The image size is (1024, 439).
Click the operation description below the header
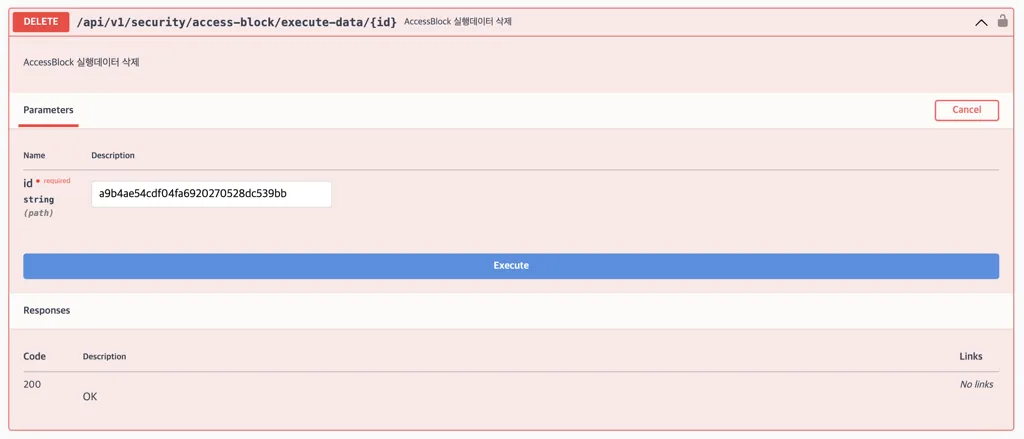(81, 62)
